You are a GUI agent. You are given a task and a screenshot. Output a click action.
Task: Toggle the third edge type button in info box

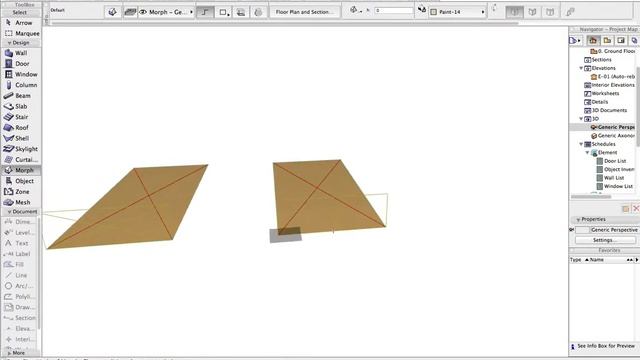550,12
